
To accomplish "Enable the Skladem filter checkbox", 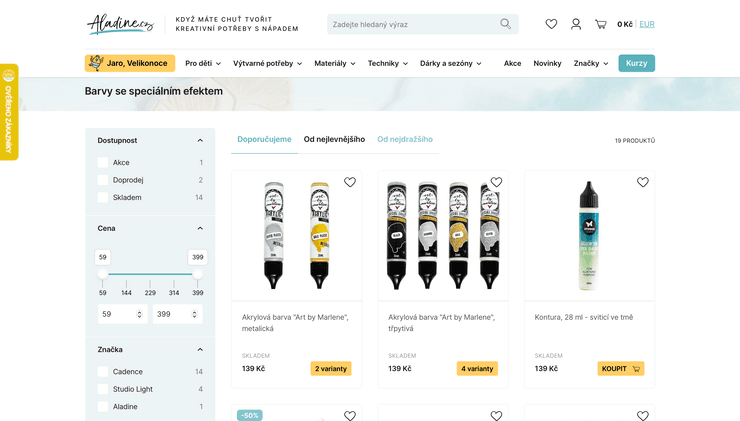I will click(103, 197).
